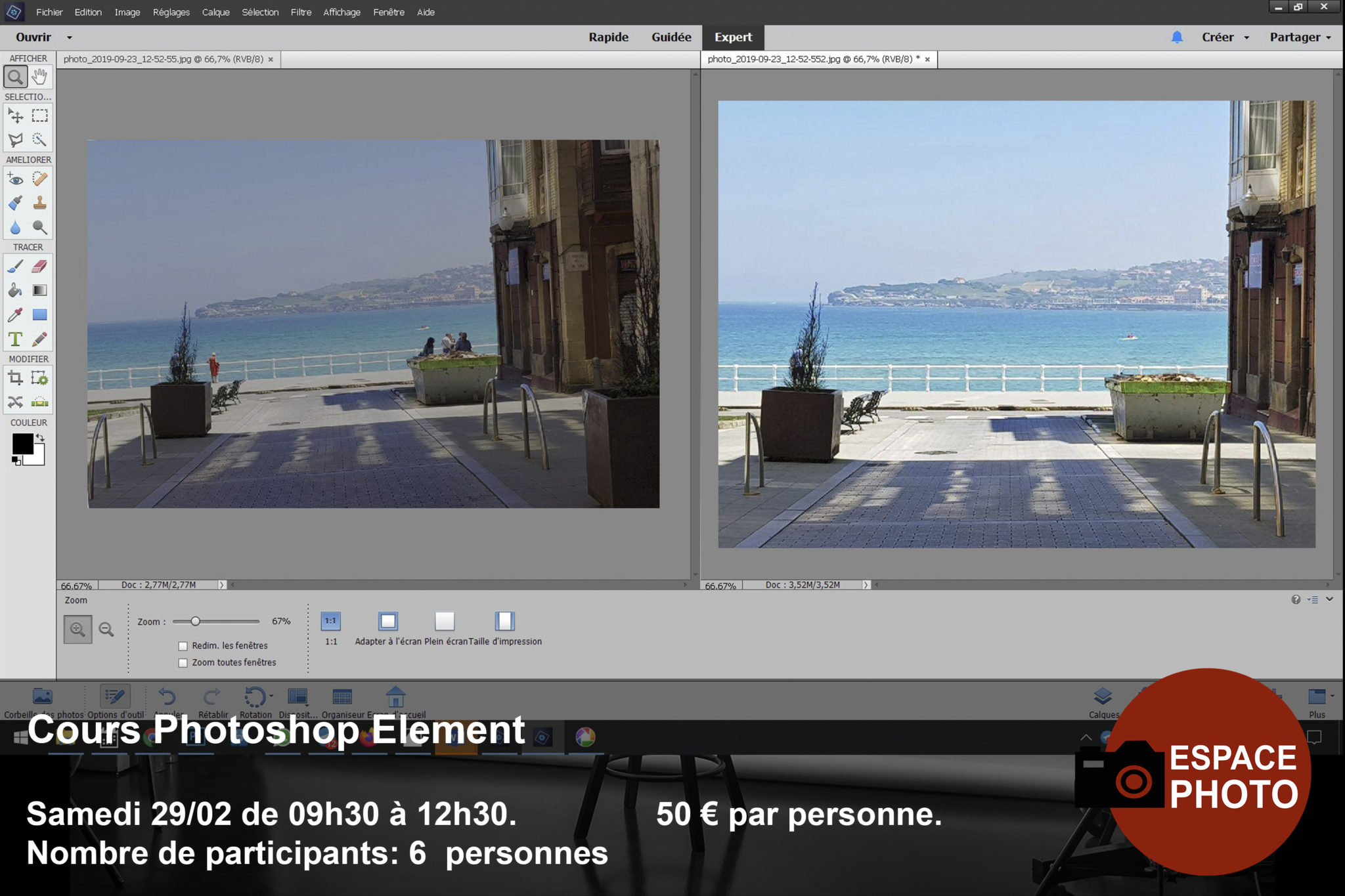The image size is (1345, 896).
Task: Swap foreground and background colors
Action: pyautogui.click(x=41, y=437)
